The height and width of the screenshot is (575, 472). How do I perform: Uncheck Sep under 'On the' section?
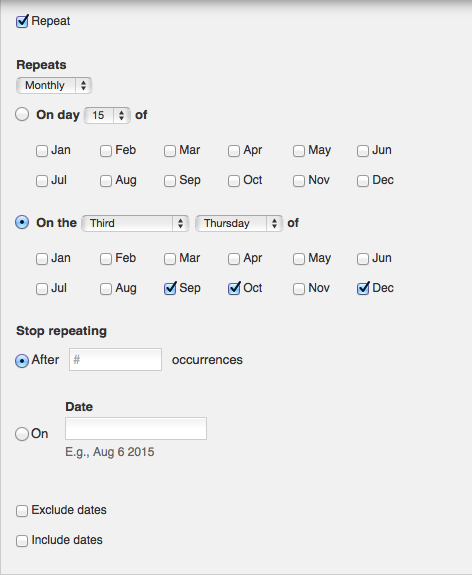click(170, 289)
